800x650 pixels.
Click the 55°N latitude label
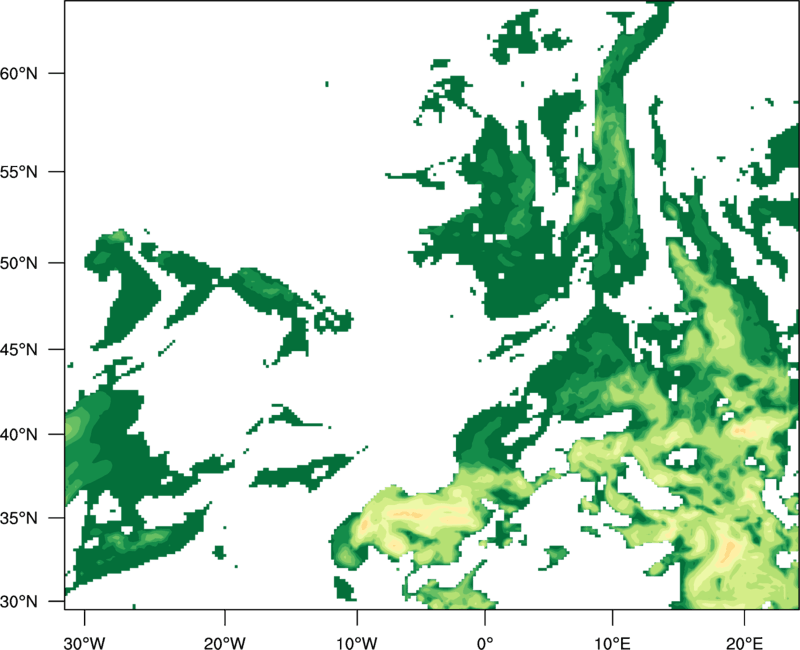[x=19, y=171]
